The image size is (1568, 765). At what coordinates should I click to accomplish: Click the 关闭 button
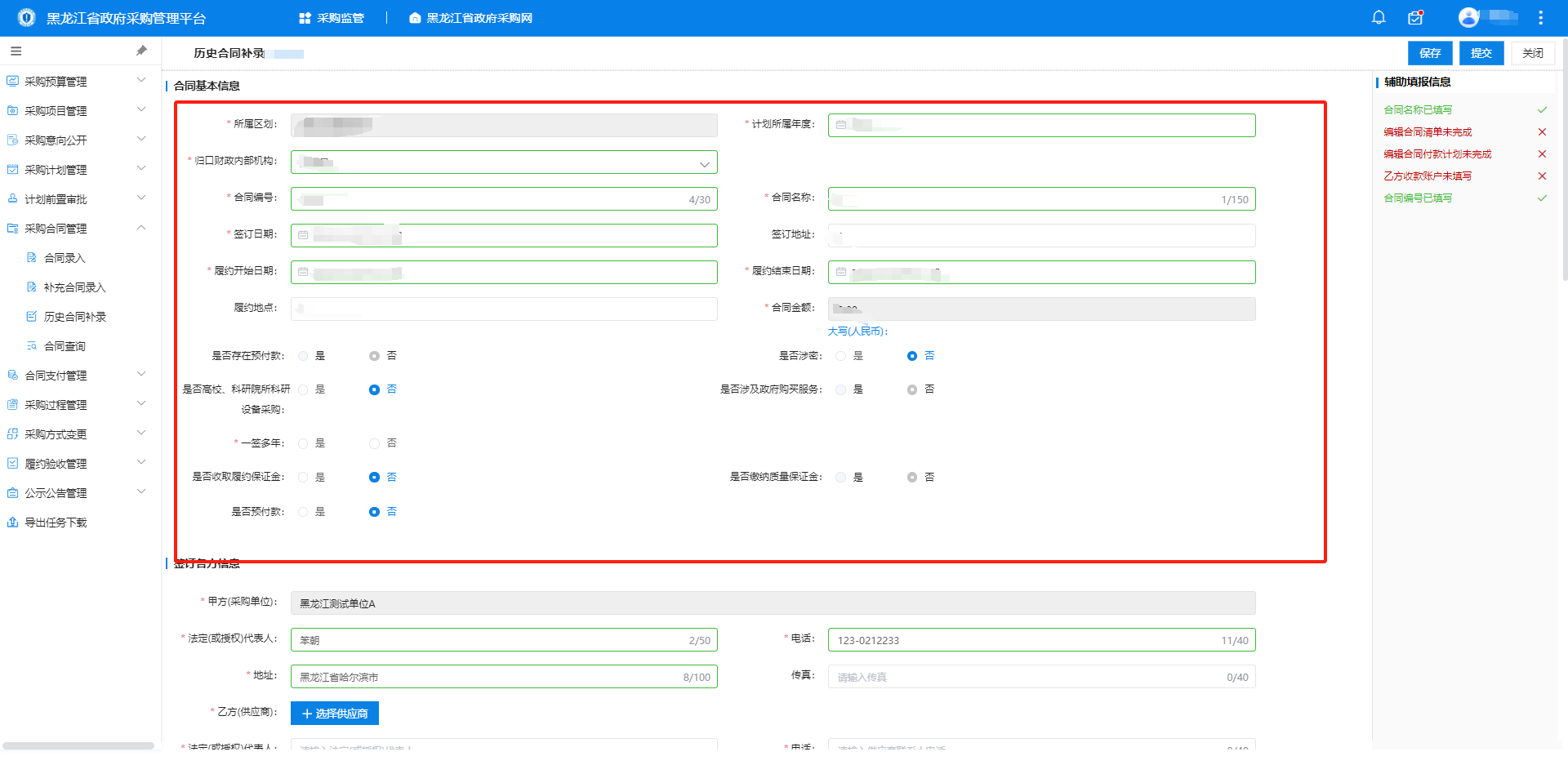(1533, 53)
